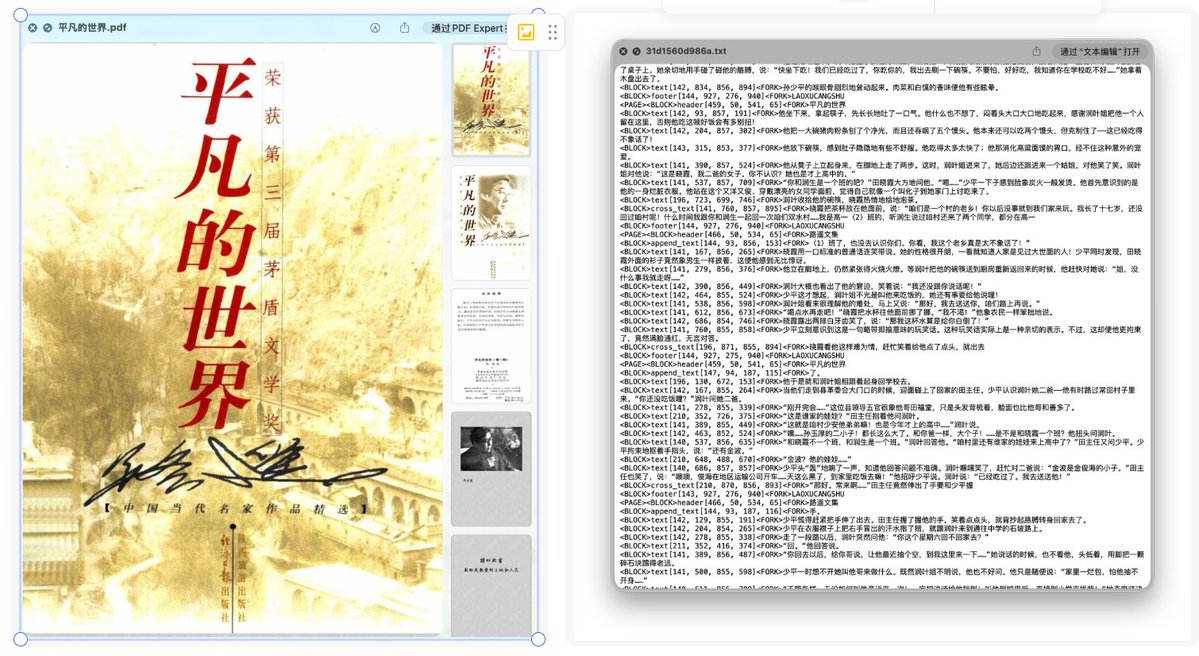Screen dimensions: 1199x656
Task: Click the circle-slash icon beside 平凡的世界.pdf
Action: (47, 28)
